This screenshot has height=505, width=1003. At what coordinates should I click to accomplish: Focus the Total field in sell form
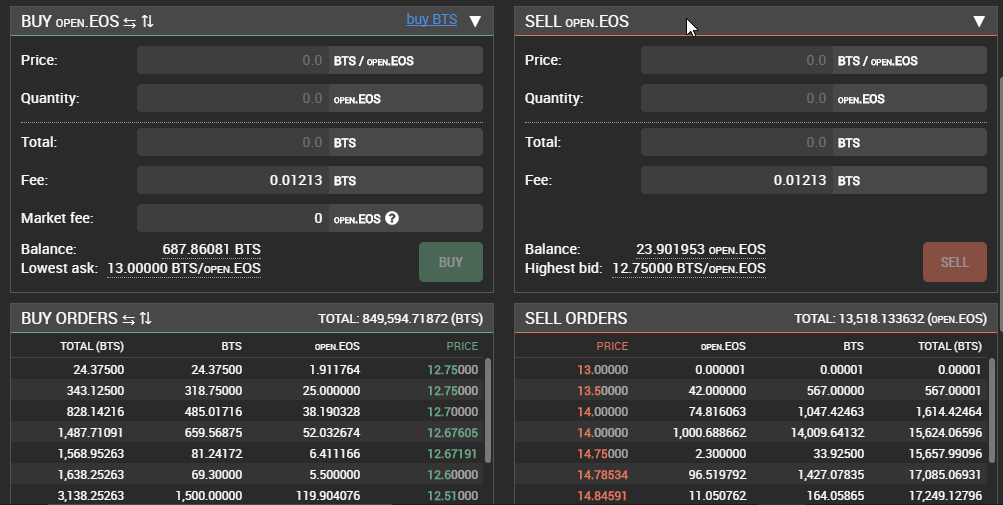pyautogui.click(x=737, y=142)
